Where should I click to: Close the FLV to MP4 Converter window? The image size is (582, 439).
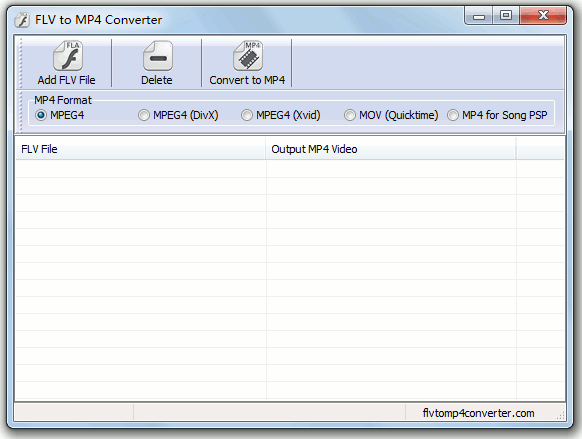(x=543, y=16)
